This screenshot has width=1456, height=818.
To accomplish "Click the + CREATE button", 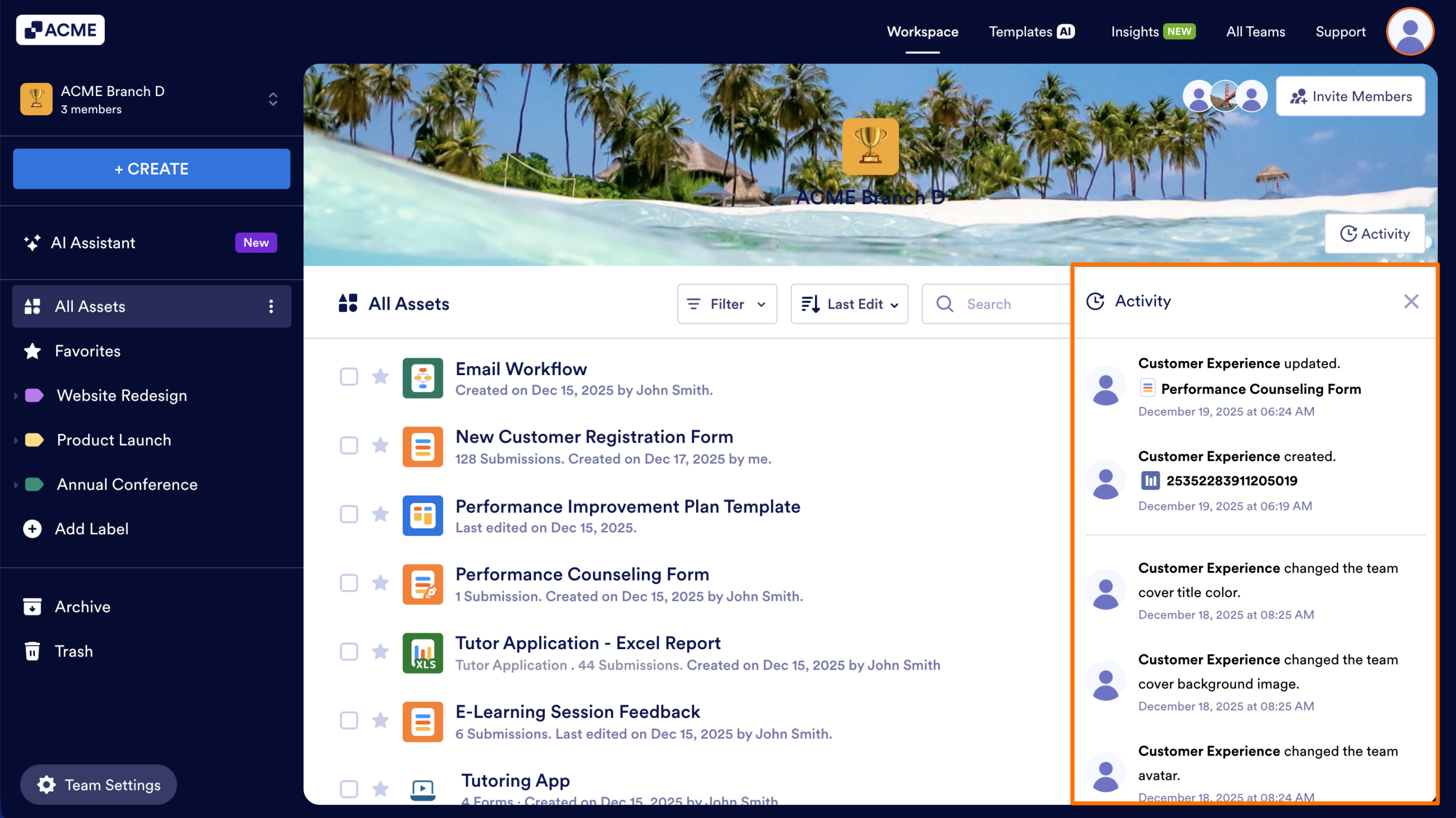I will pyautogui.click(x=151, y=169).
